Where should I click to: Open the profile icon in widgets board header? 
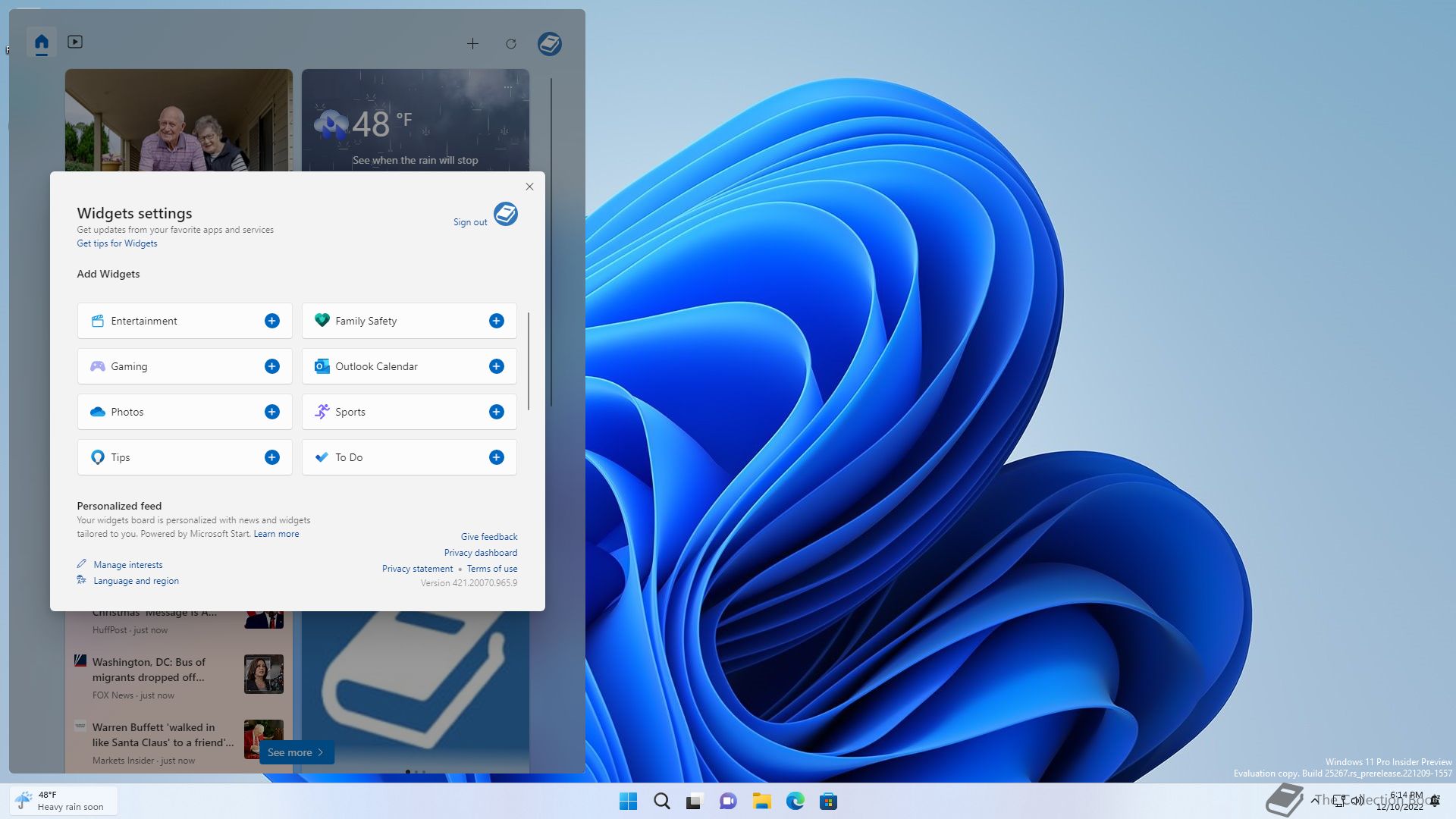pyautogui.click(x=550, y=44)
